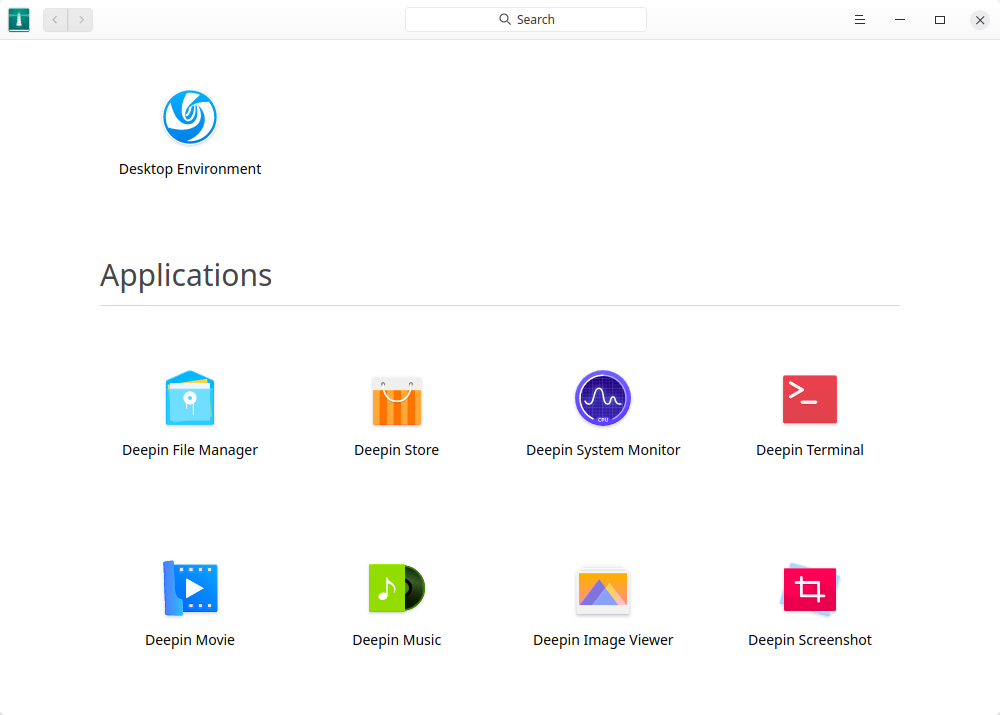Open the Deepin Music icon
This screenshot has height=715, width=1000.
(x=397, y=588)
